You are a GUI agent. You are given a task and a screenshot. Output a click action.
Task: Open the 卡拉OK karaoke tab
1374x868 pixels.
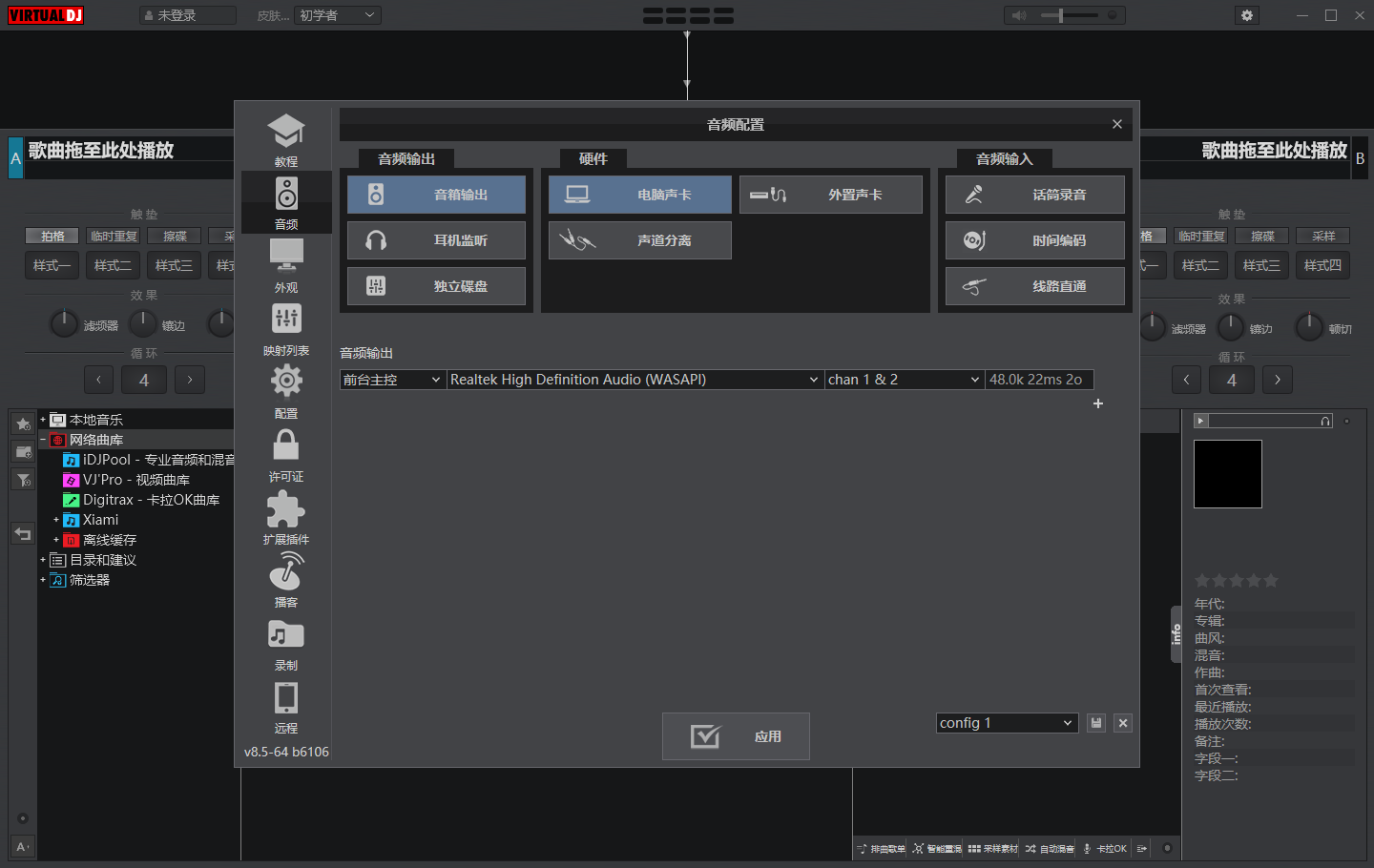coord(1105,848)
